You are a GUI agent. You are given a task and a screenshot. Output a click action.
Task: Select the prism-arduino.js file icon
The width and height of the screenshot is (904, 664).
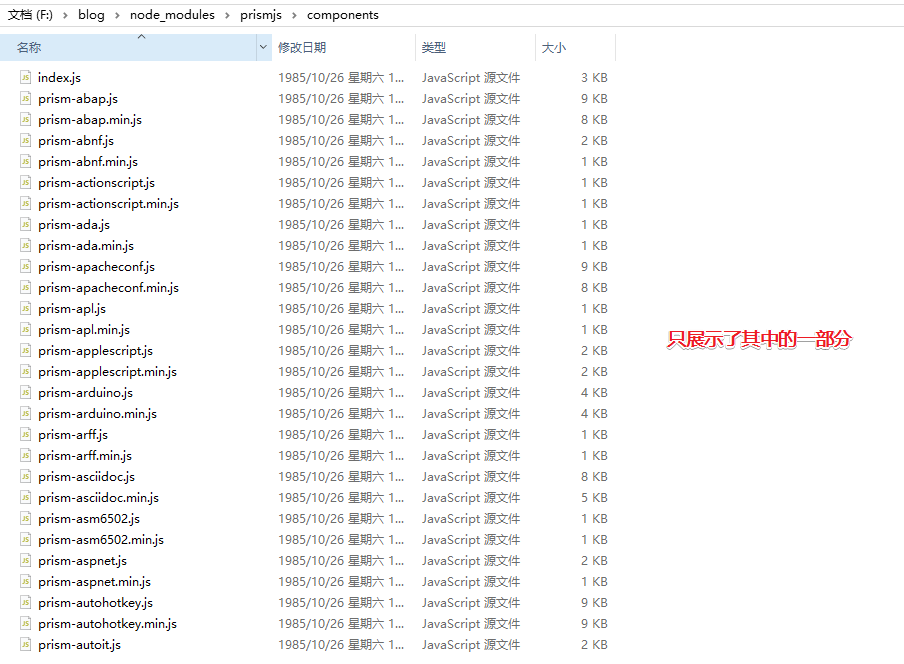25,393
